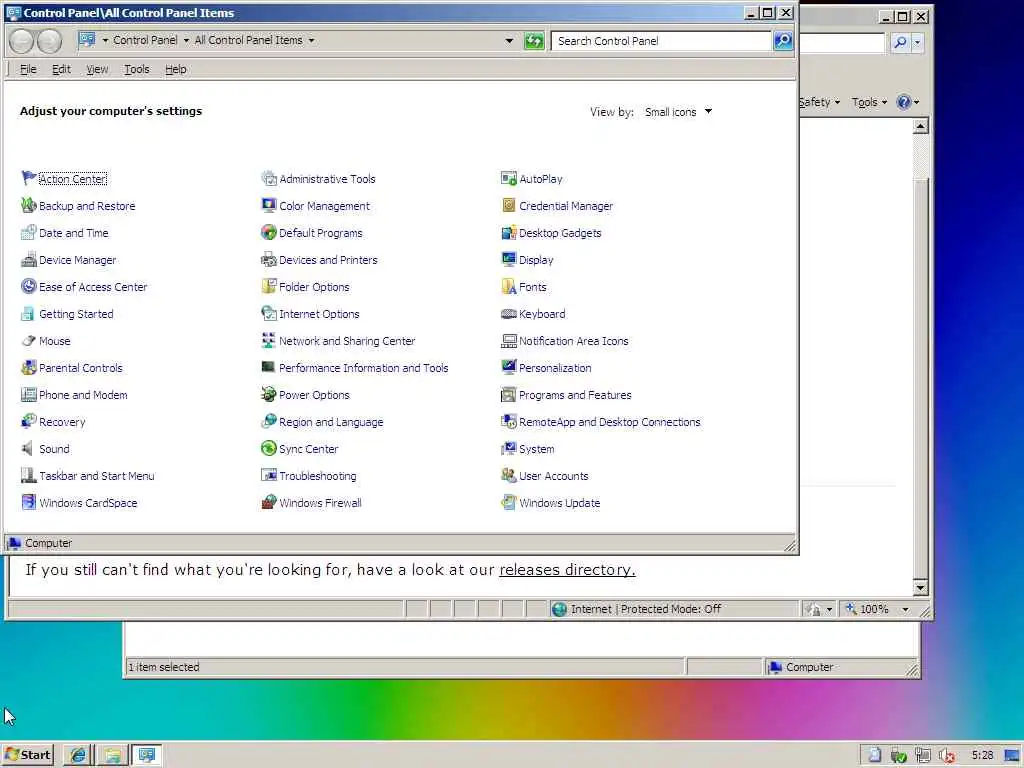Open the Tools dropdown in Internet Explorer
The image size is (1024, 768).
click(869, 102)
